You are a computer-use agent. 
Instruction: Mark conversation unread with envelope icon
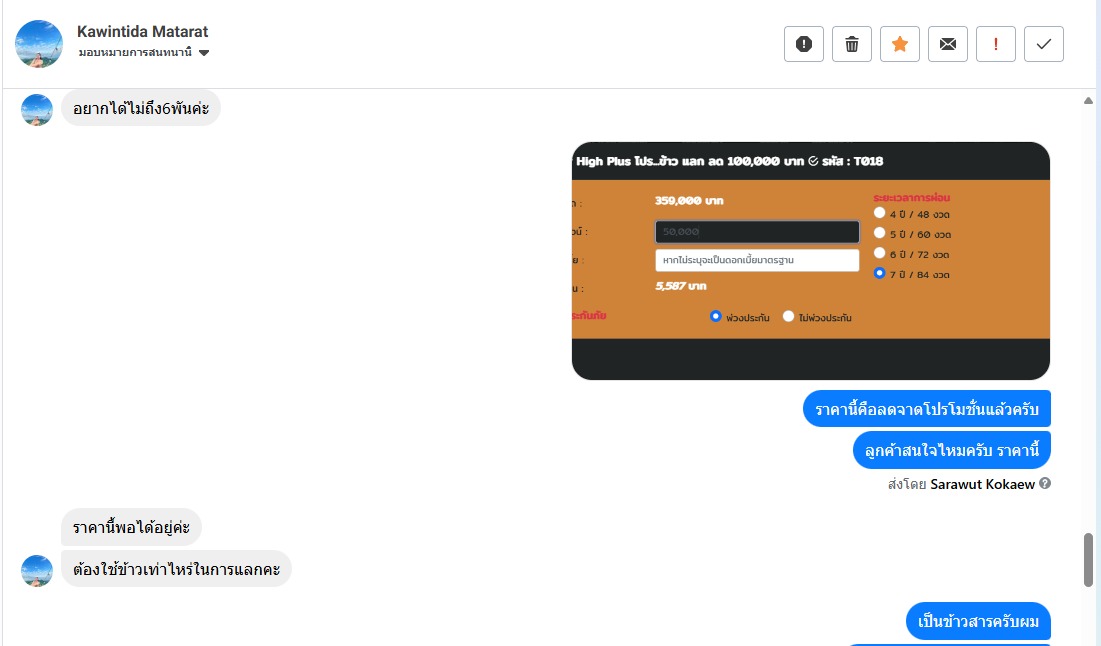pyautogui.click(x=948, y=44)
